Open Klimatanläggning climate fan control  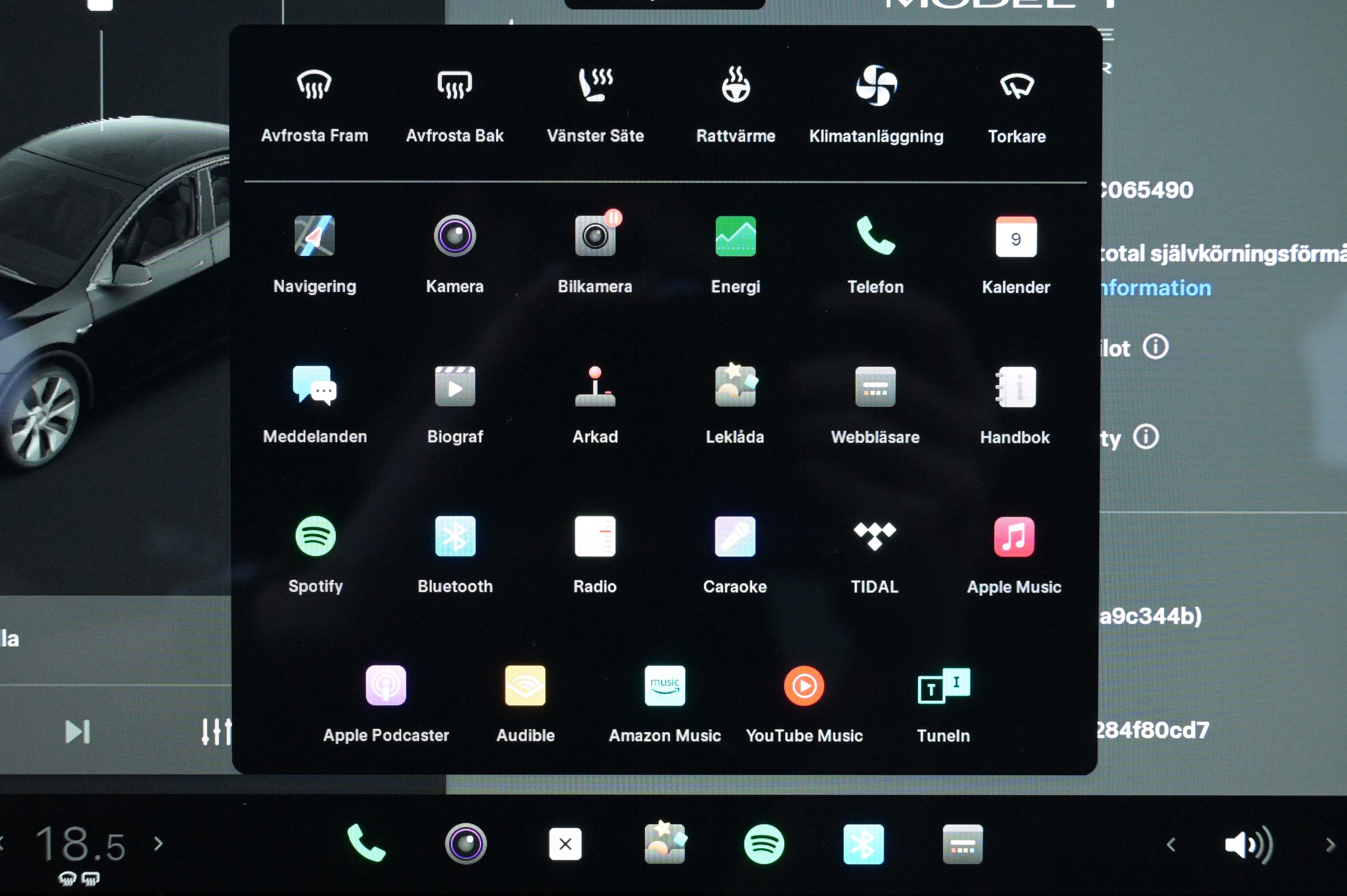pos(876,105)
